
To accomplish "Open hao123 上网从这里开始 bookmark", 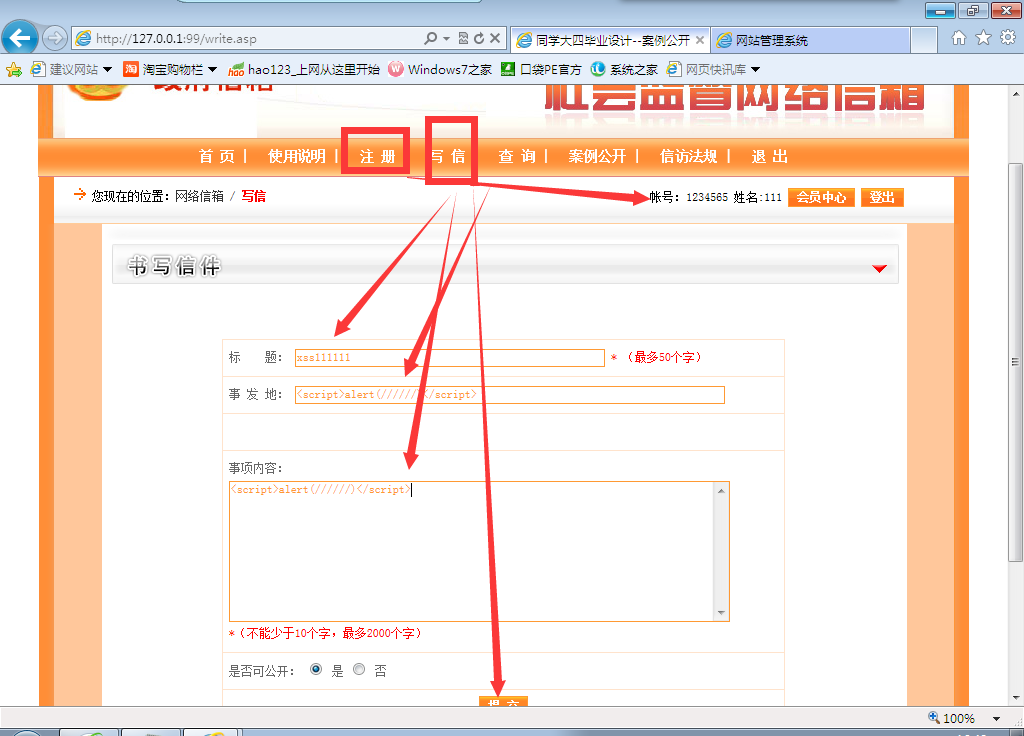I will (304, 69).
